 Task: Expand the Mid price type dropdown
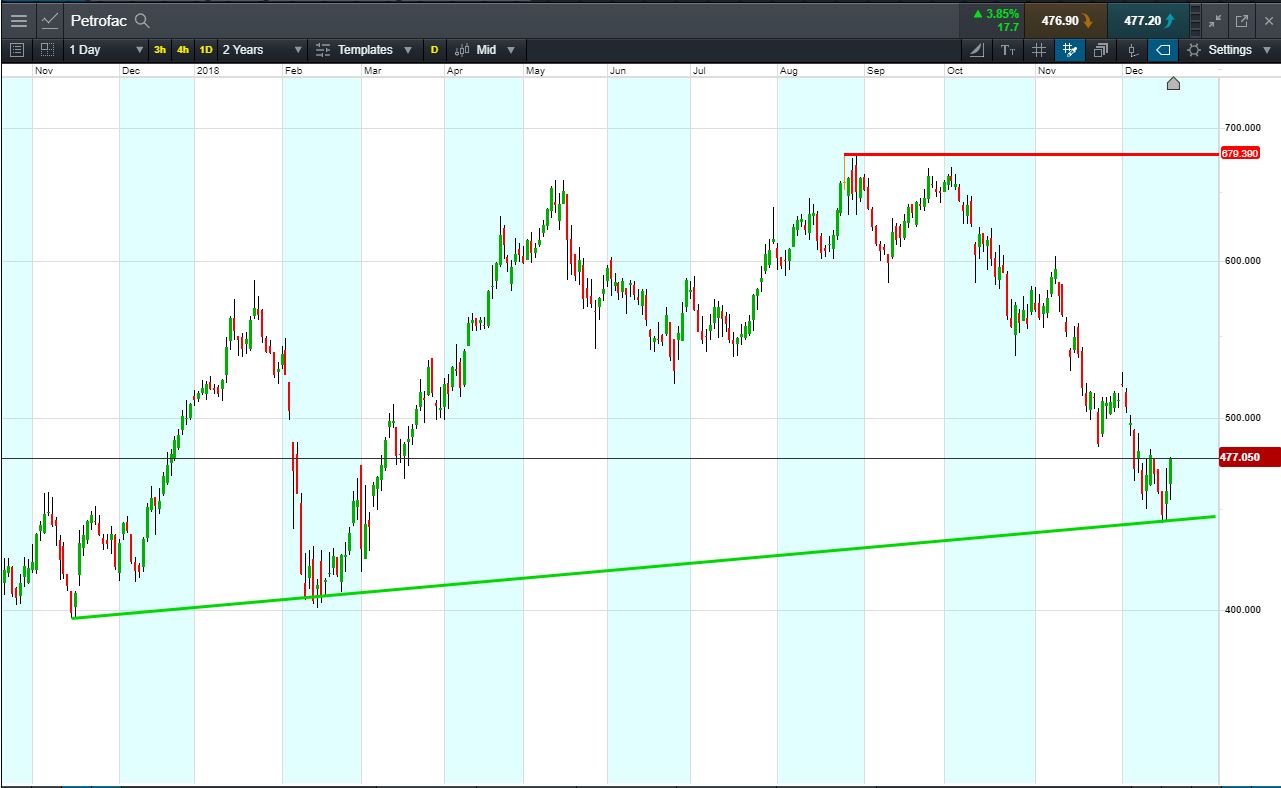[485, 50]
